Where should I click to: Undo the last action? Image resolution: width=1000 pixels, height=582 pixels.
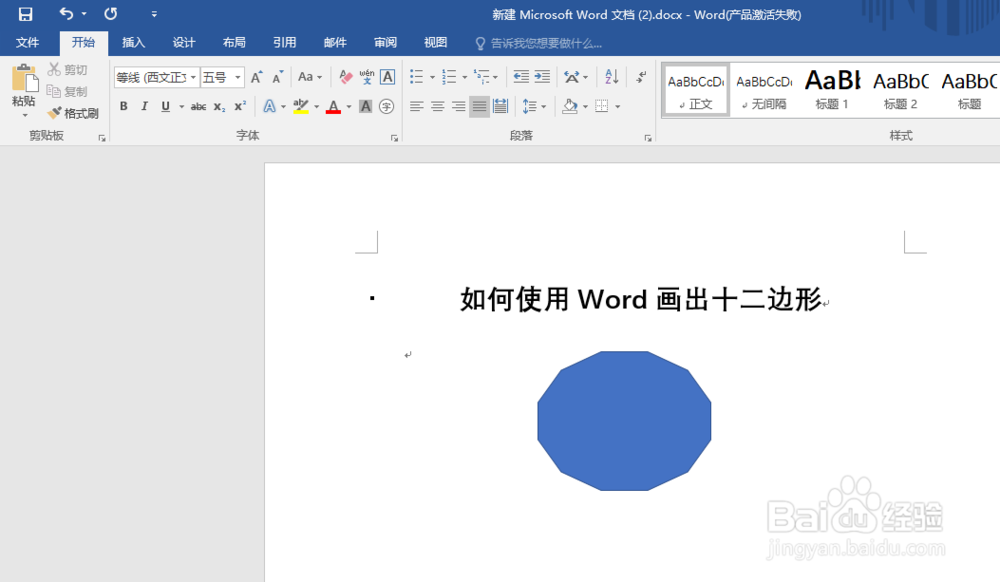tap(66, 13)
